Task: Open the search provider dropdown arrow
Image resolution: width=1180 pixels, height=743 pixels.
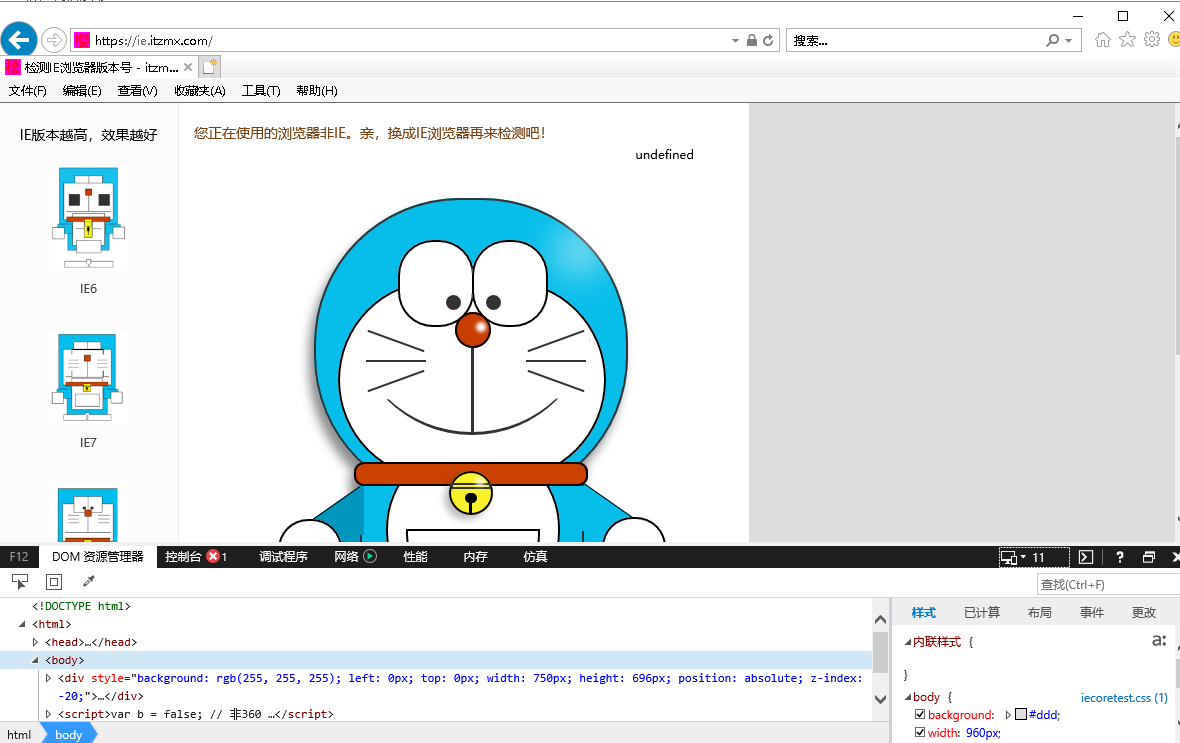Action: coord(1069,41)
